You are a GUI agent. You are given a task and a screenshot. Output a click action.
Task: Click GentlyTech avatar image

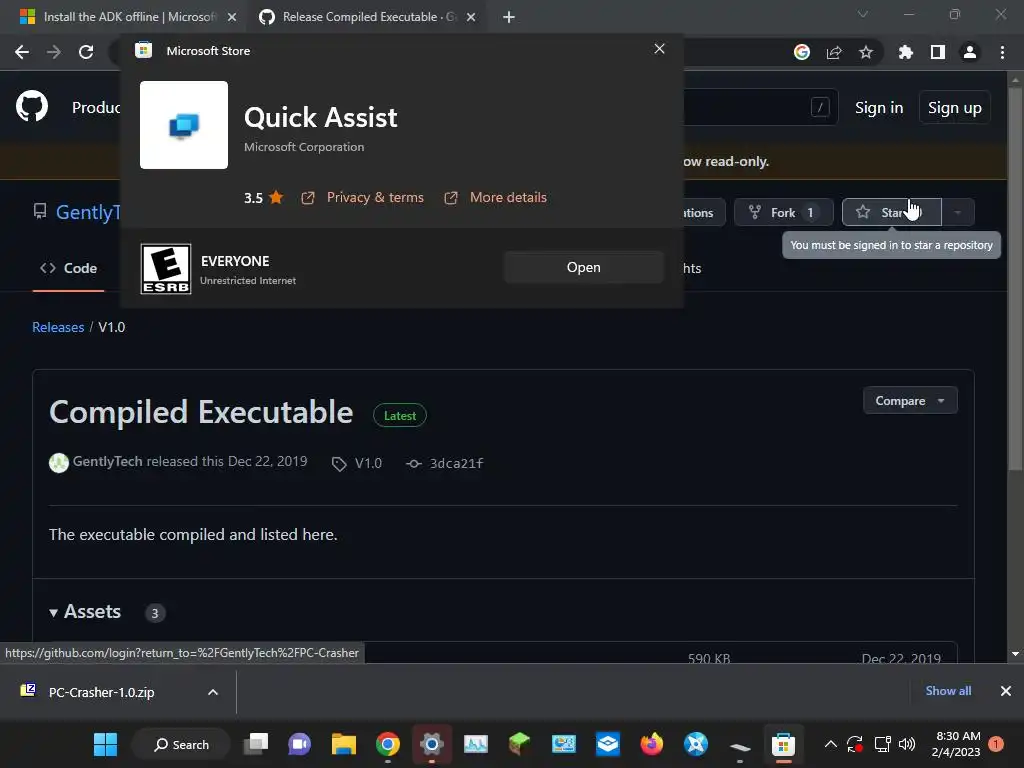point(59,462)
